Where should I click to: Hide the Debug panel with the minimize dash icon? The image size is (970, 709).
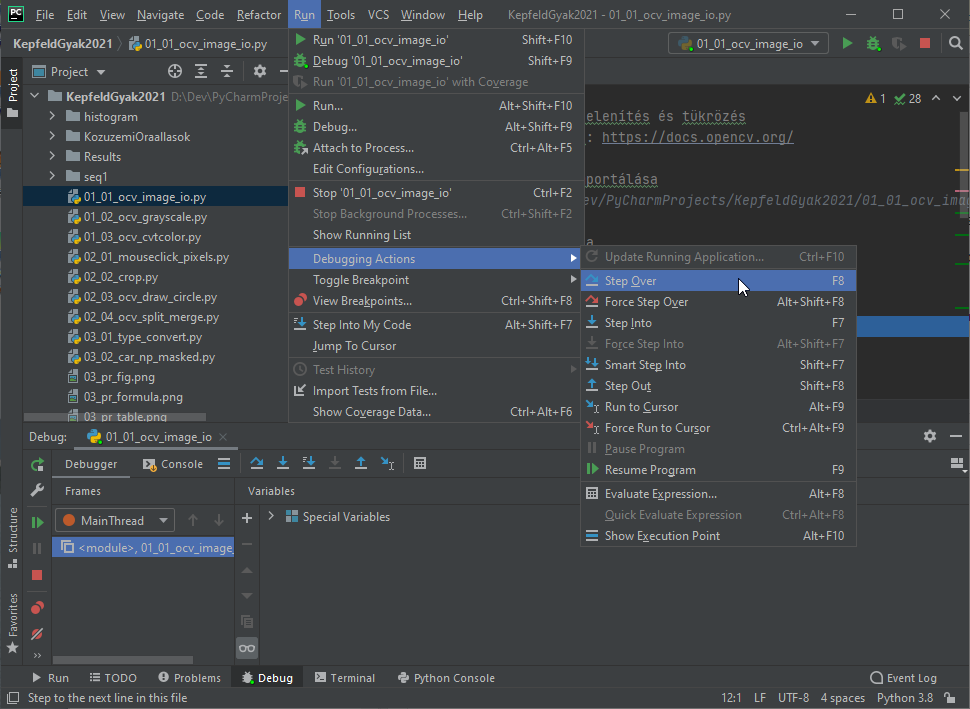[x=956, y=436]
